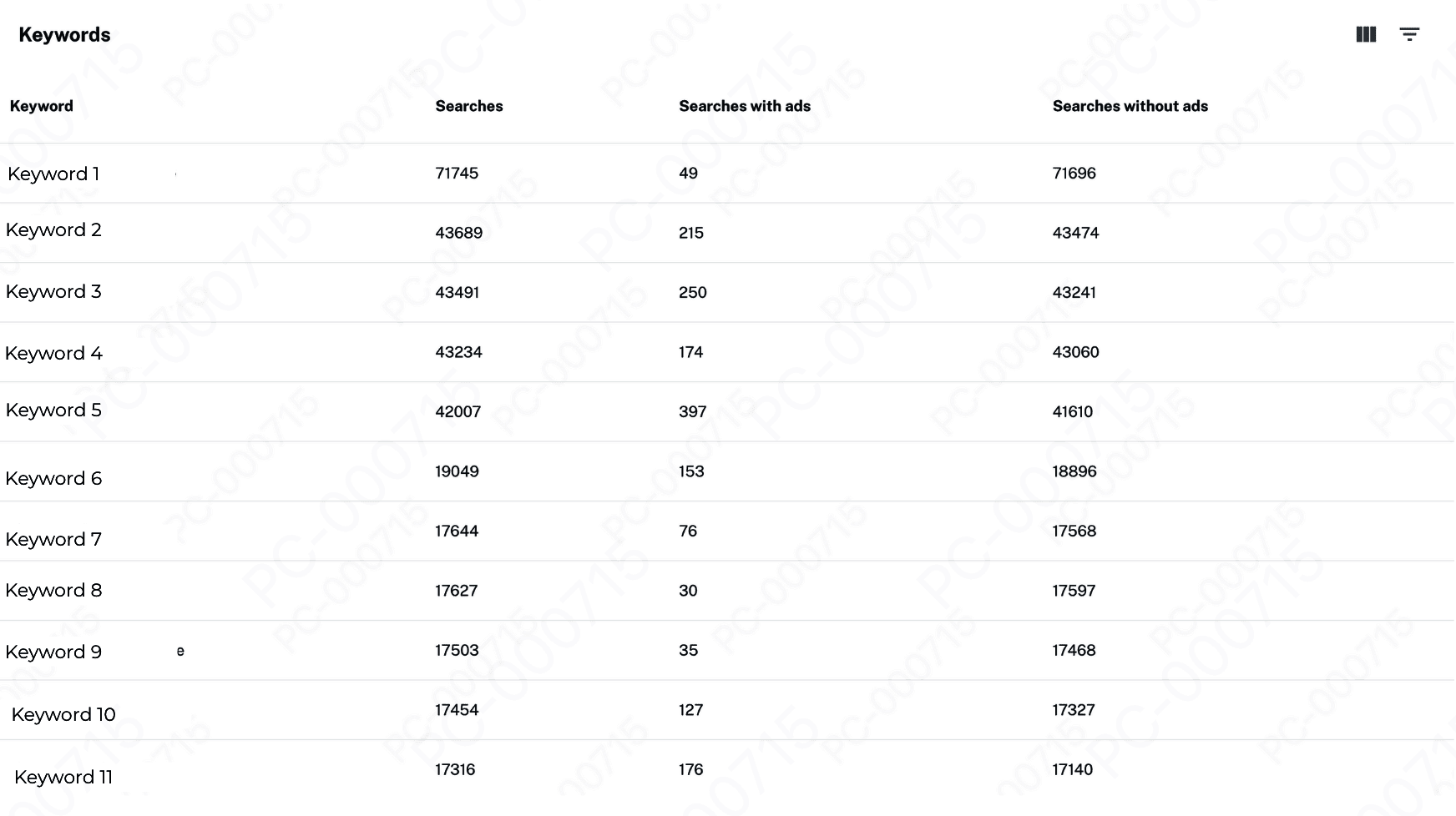Choose Keyword 5 in the table
Viewport: 1456px width, 816px height.
pos(53,410)
